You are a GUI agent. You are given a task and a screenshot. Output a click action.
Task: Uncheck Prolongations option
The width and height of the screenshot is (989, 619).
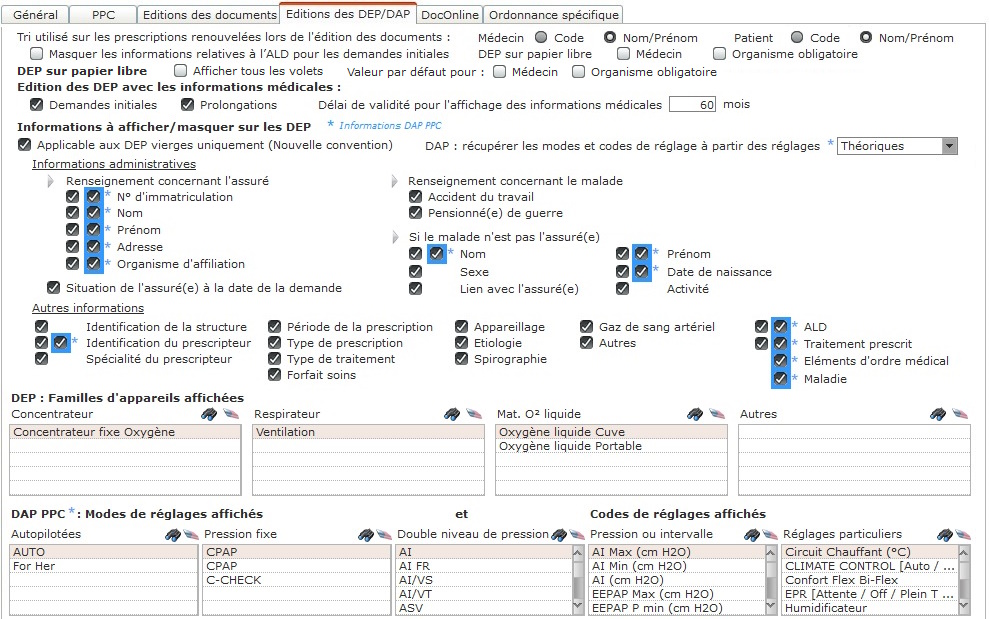pos(187,104)
